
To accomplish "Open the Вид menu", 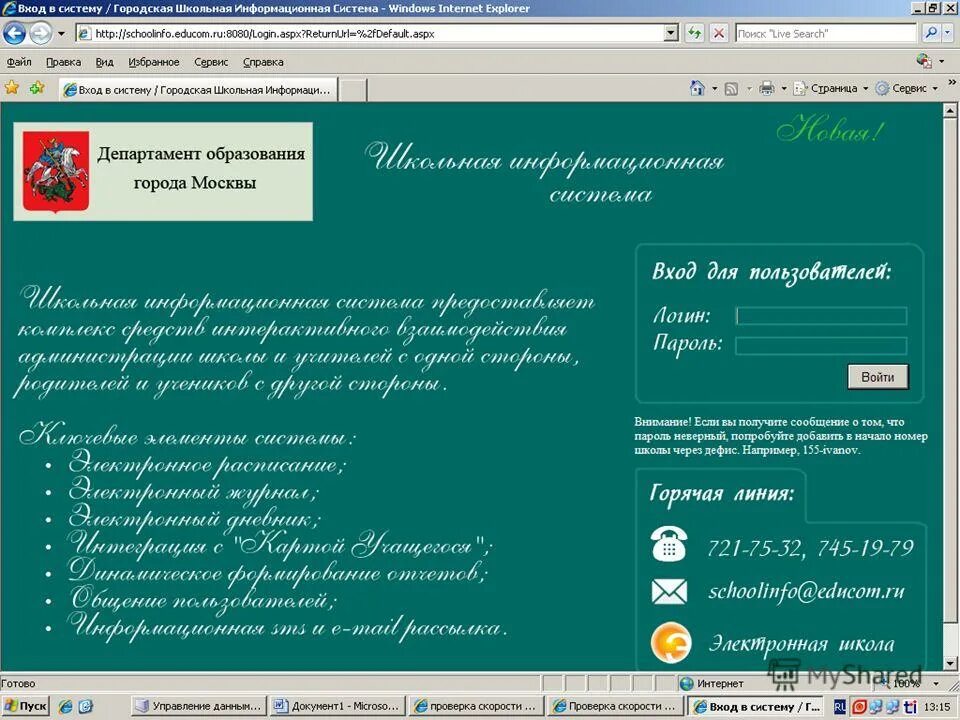I will 104,62.
